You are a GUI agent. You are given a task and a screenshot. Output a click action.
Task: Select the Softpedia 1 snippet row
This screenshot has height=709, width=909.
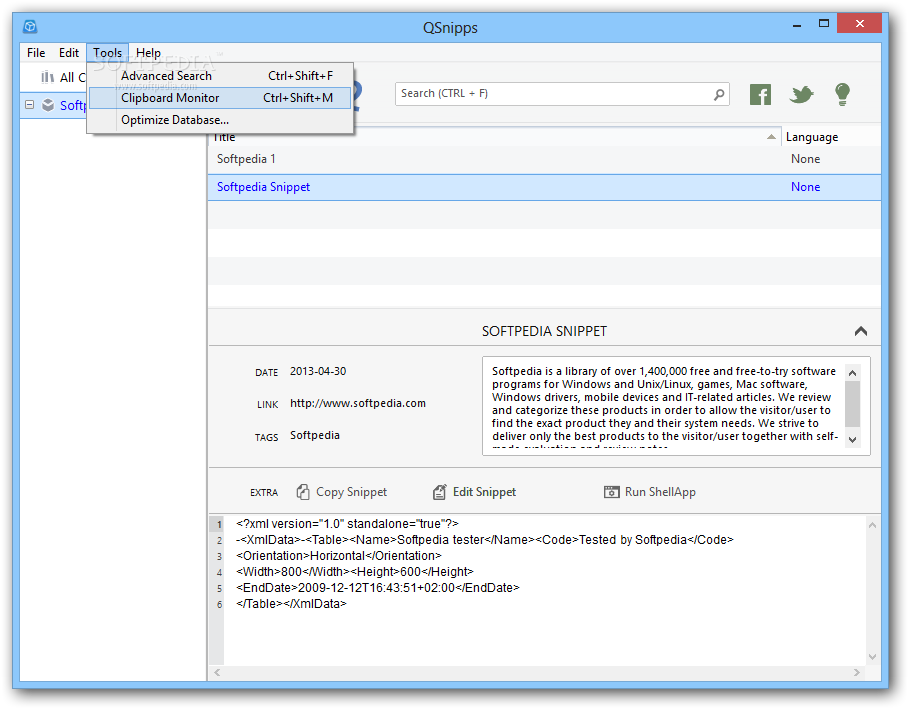point(544,159)
